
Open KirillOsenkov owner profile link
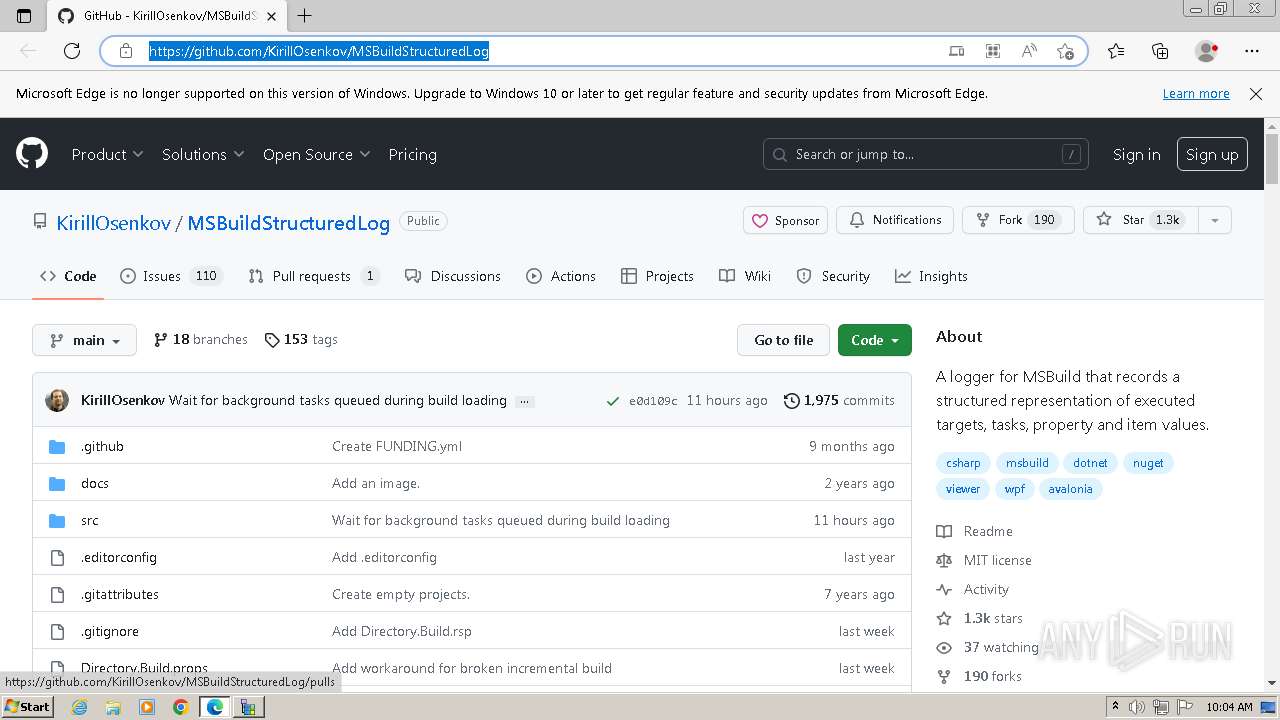pyautogui.click(x=113, y=223)
